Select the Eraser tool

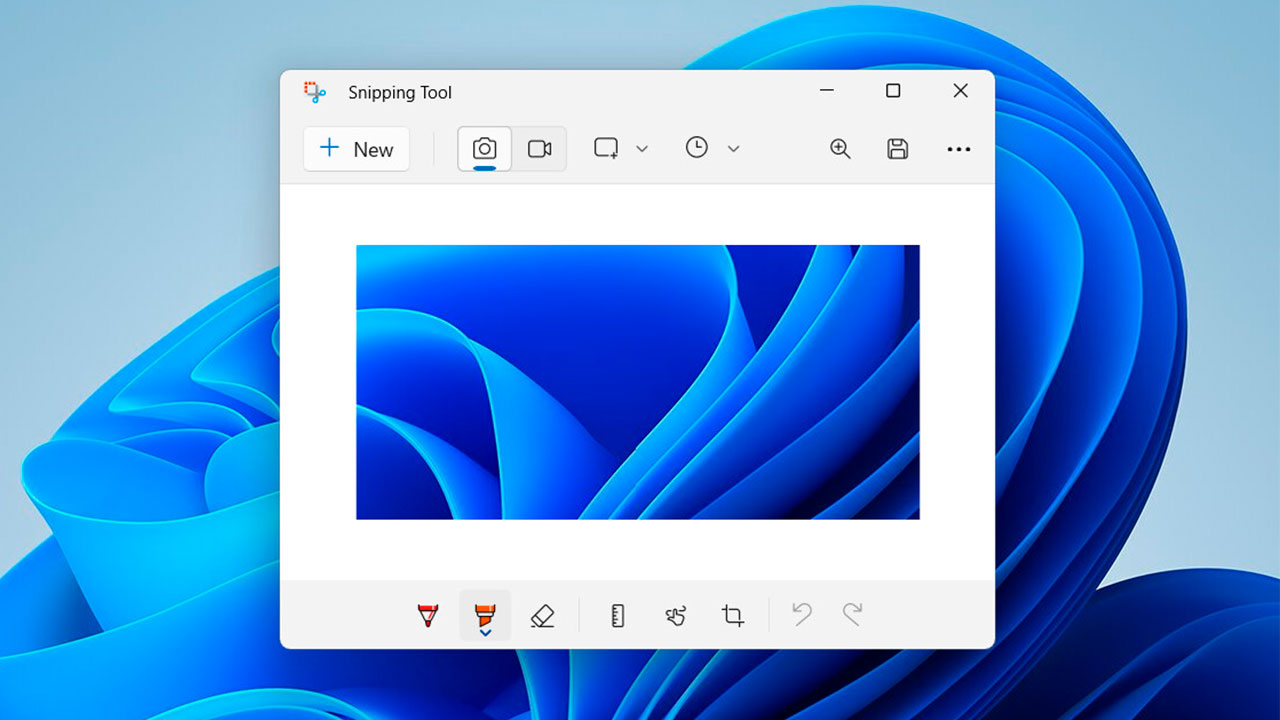pos(542,615)
